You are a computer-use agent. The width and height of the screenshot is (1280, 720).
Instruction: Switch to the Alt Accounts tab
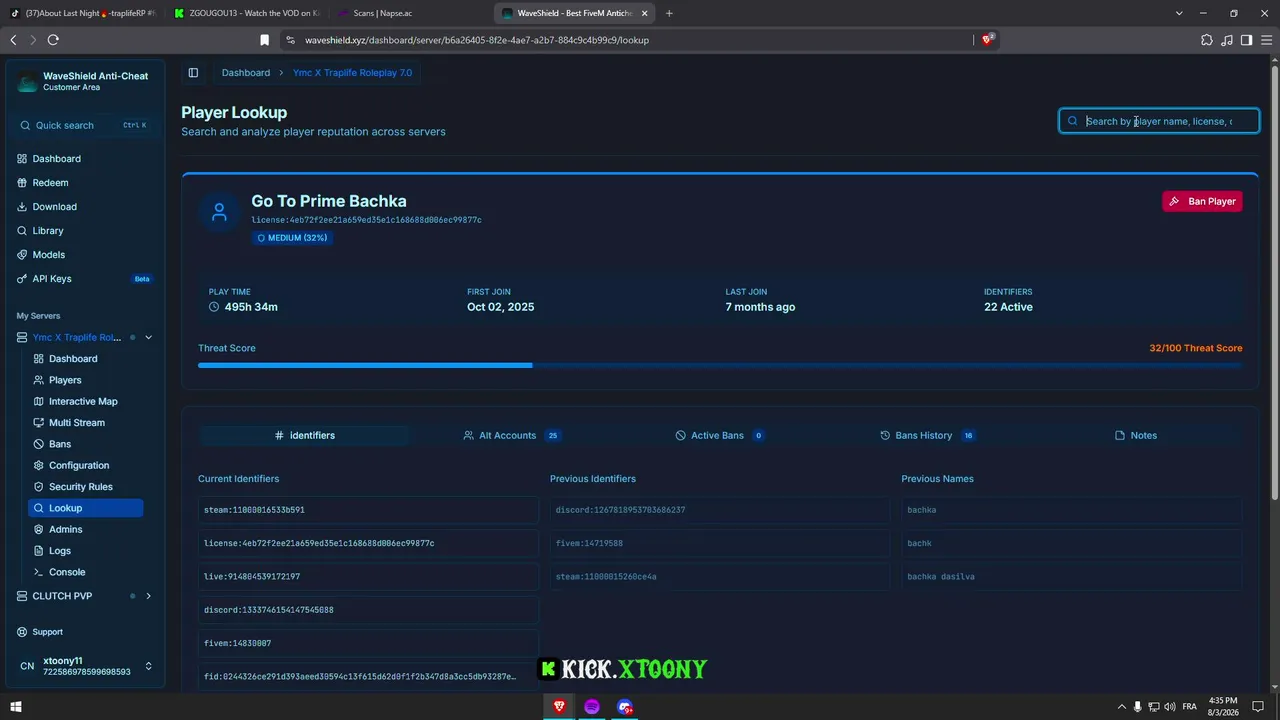(511, 436)
